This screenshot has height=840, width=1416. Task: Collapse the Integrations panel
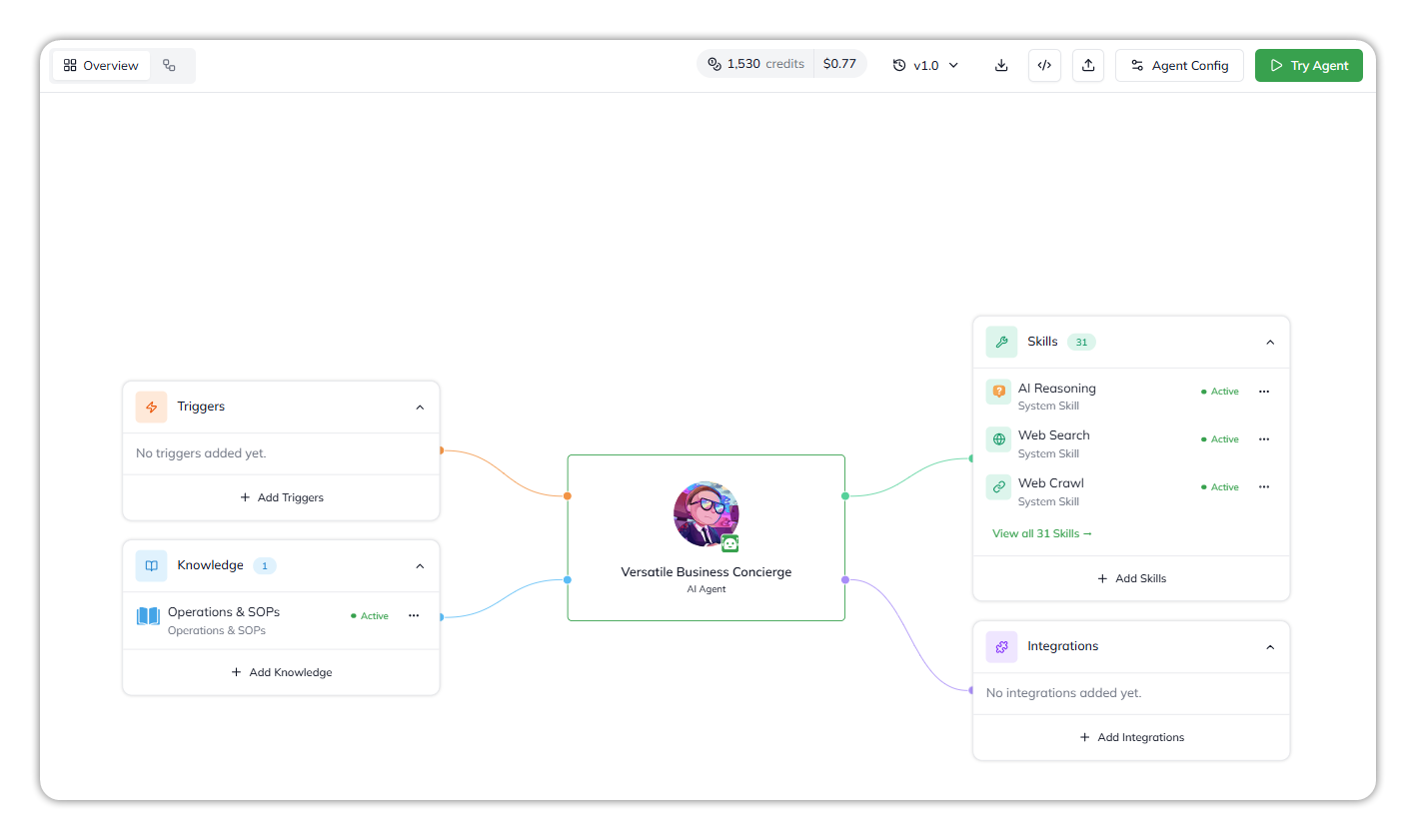click(1270, 647)
